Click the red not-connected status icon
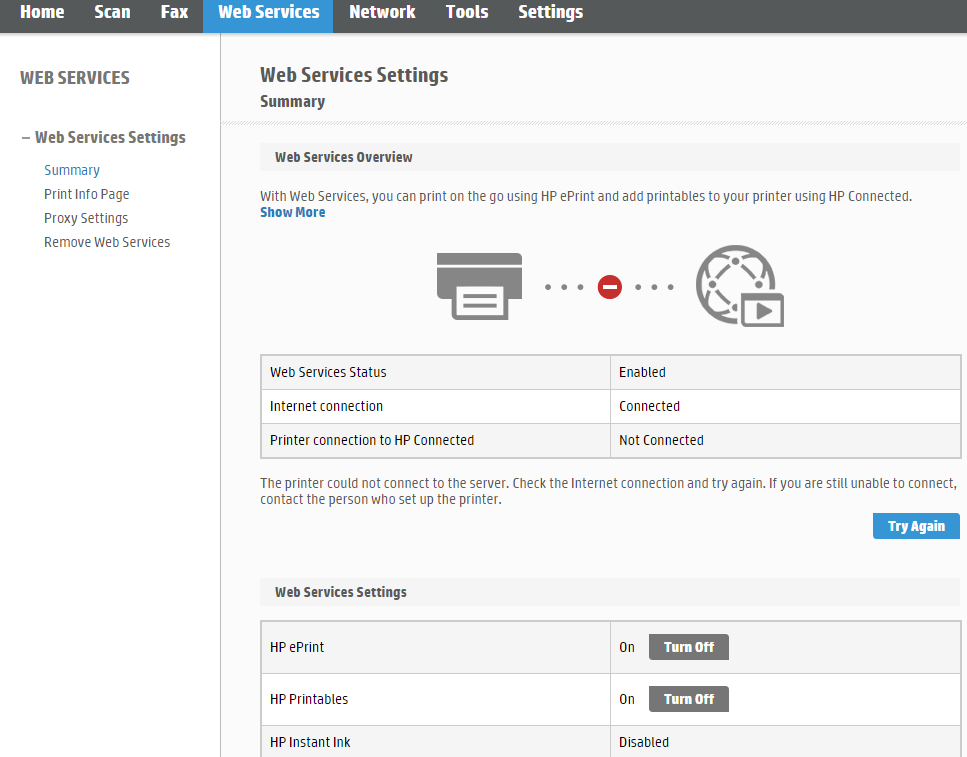967x757 pixels. click(x=609, y=287)
